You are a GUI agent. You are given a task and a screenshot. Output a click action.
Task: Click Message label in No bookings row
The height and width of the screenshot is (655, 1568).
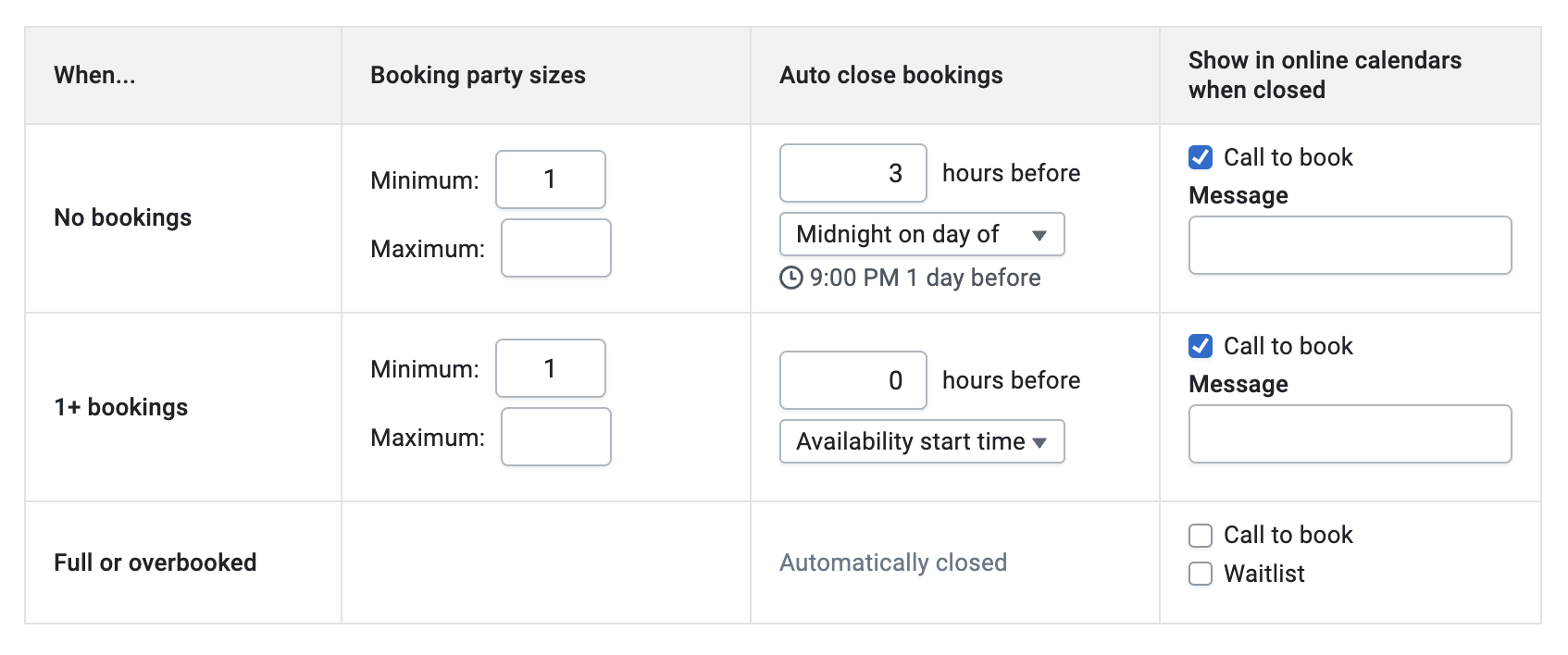point(1238,195)
